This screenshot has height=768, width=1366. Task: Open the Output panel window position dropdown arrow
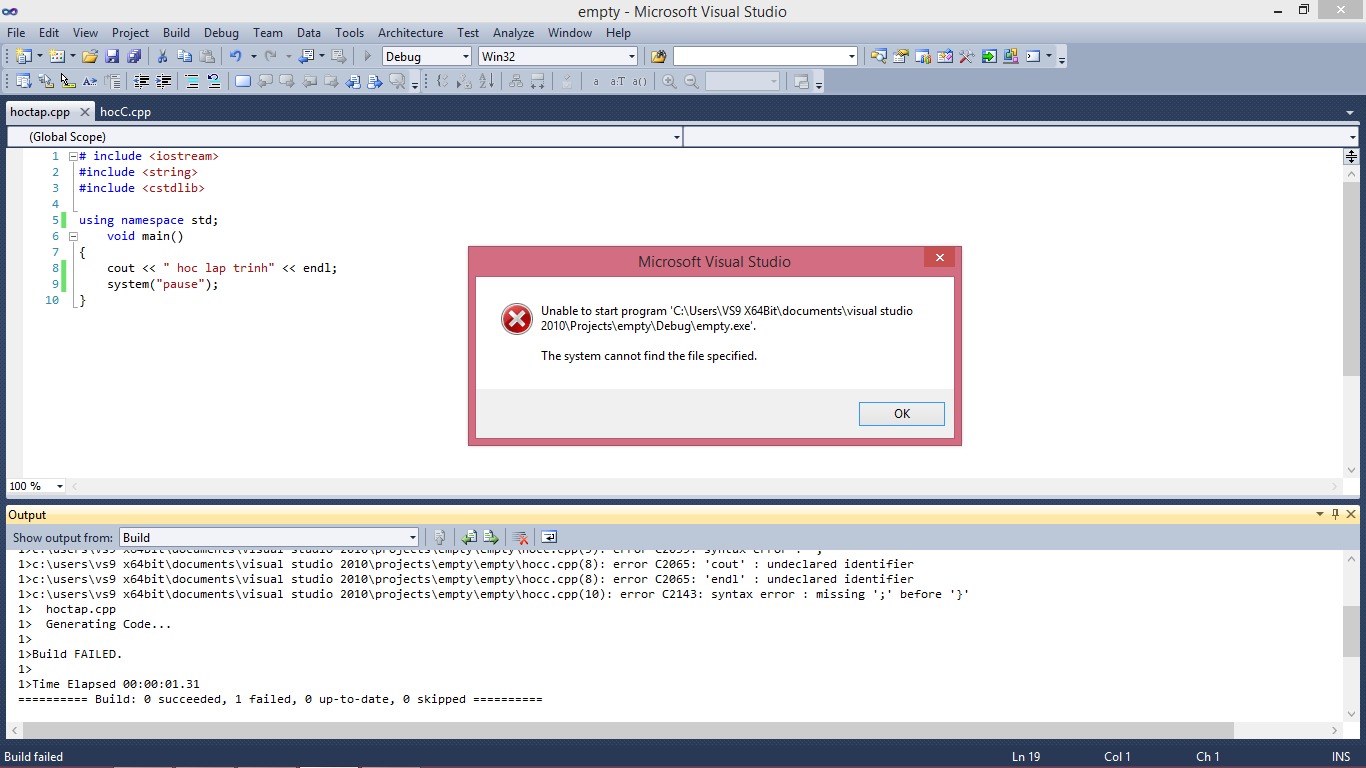[1320, 514]
